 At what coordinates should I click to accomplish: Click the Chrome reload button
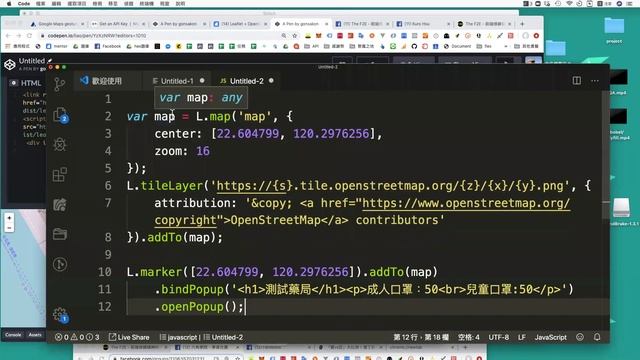pos(29,36)
